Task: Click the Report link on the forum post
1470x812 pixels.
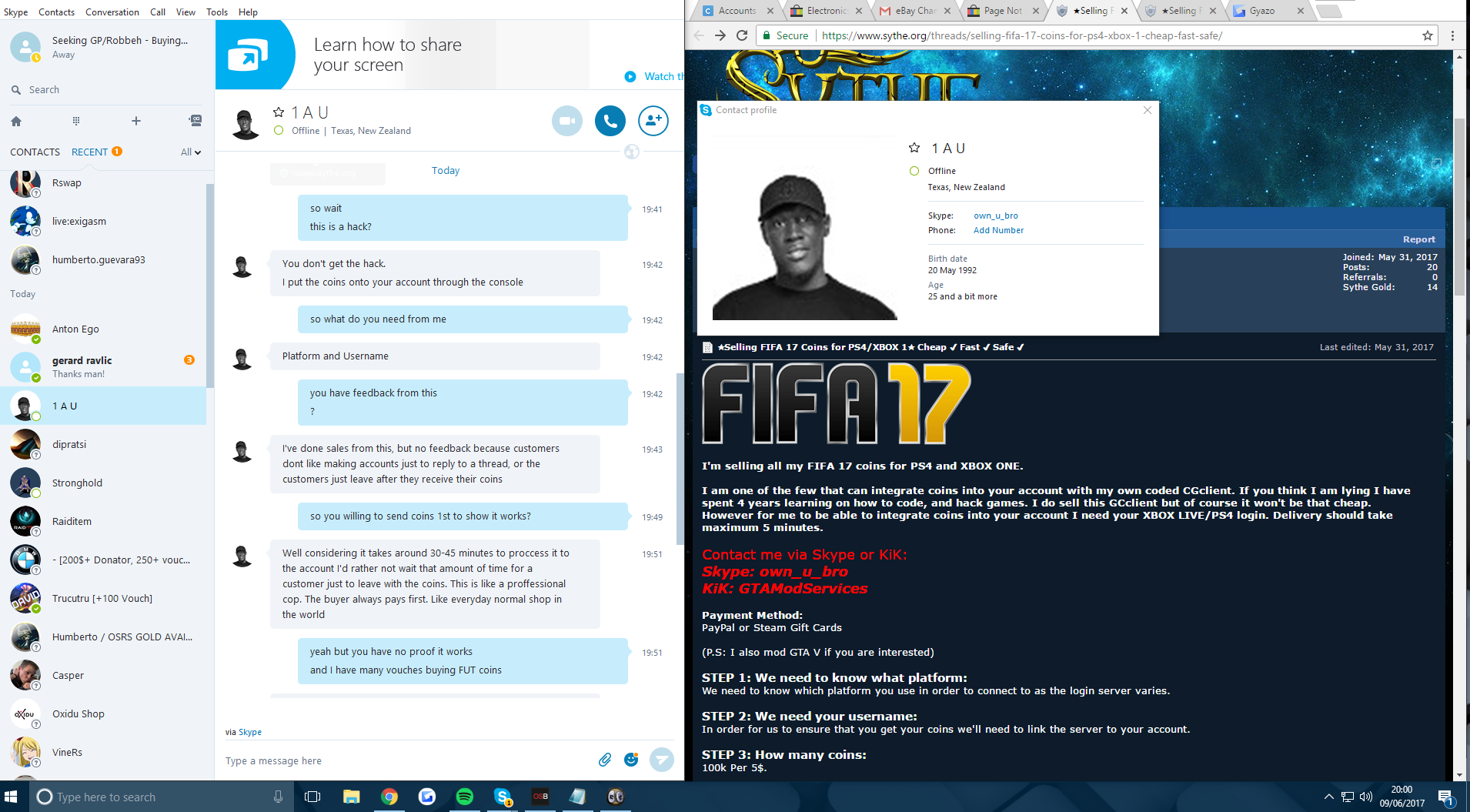Action: pyautogui.click(x=1418, y=239)
